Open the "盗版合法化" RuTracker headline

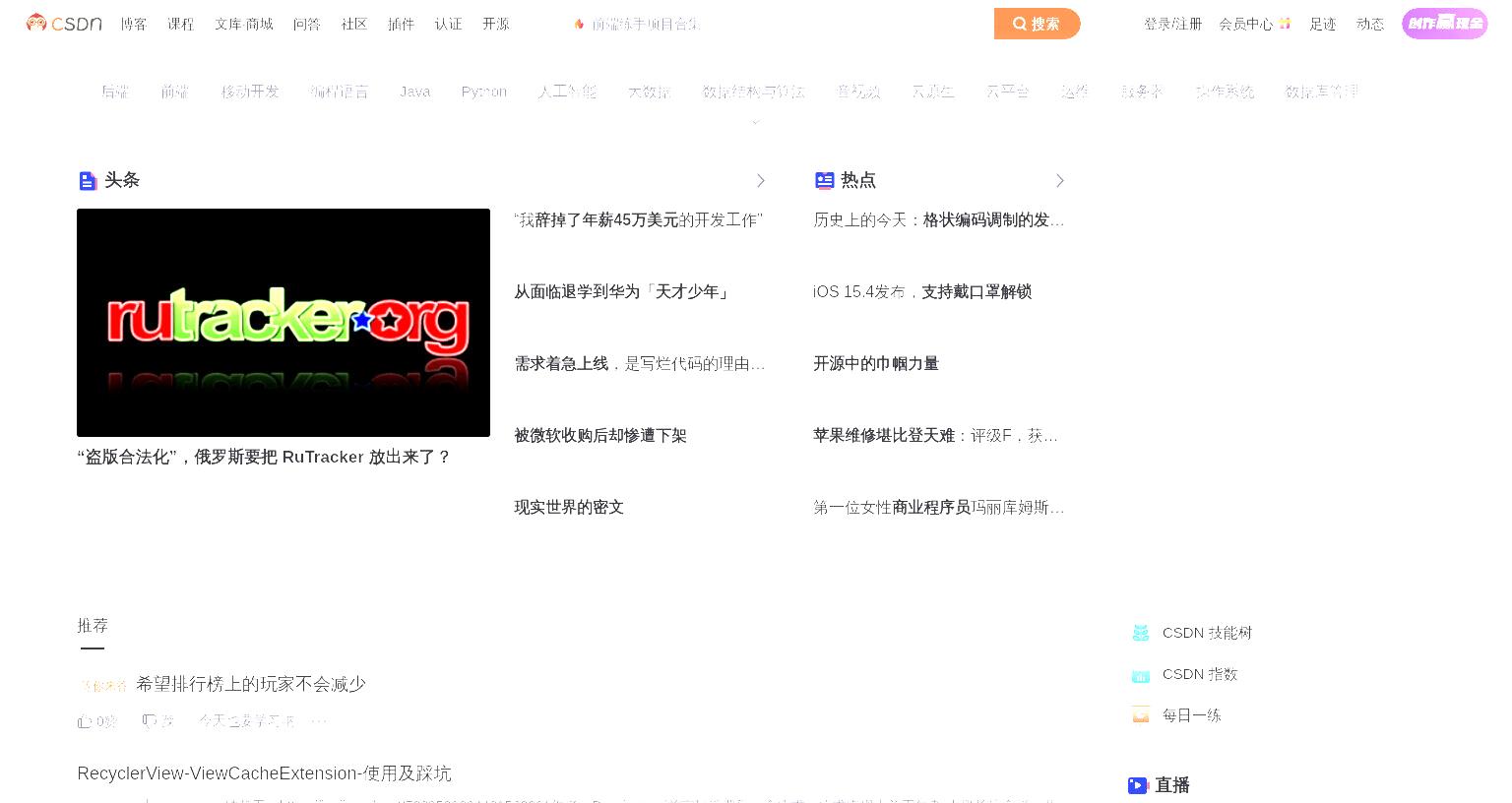click(x=264, y=458)
